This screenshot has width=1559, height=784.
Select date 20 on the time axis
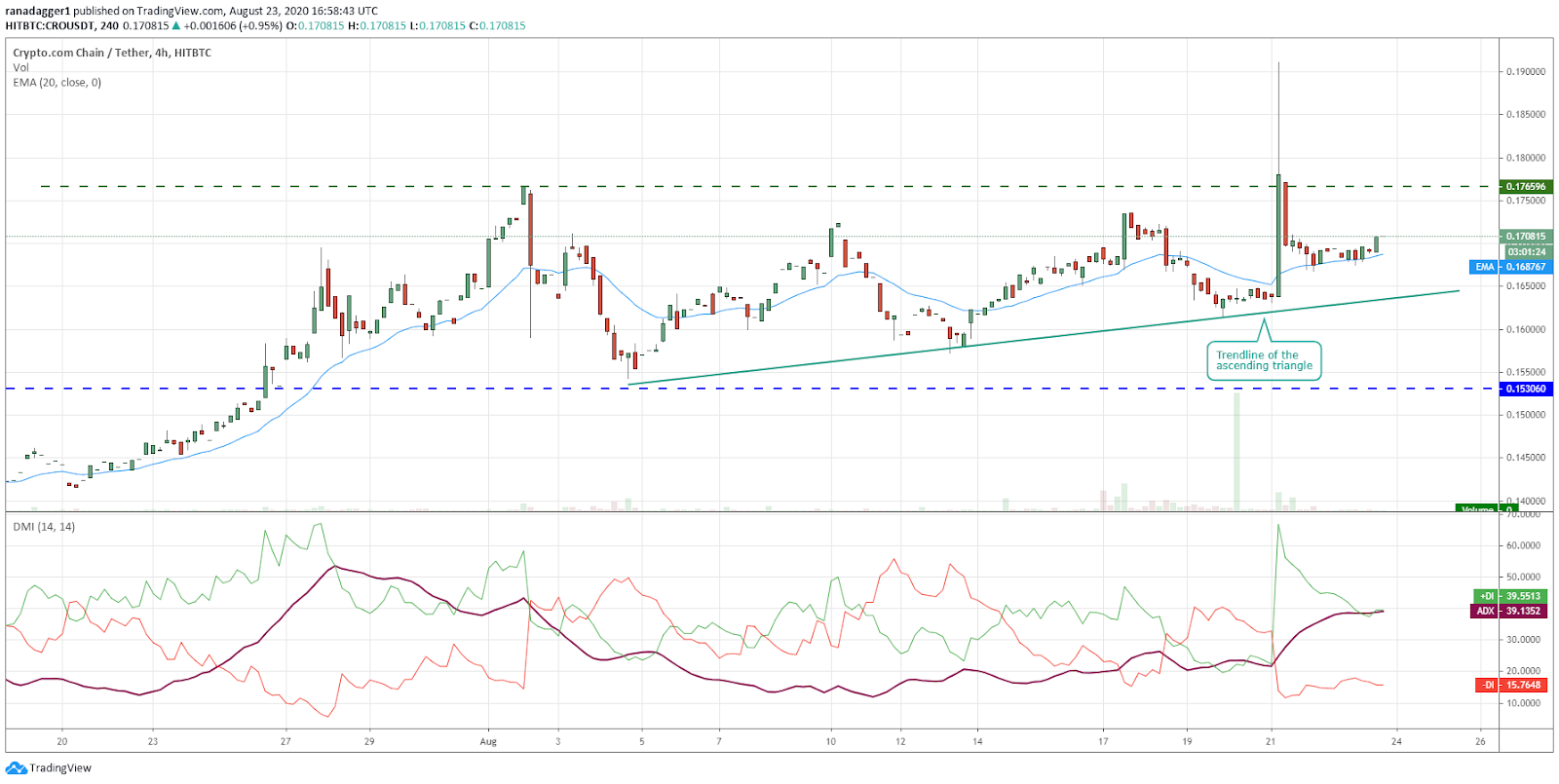(62, 742)
